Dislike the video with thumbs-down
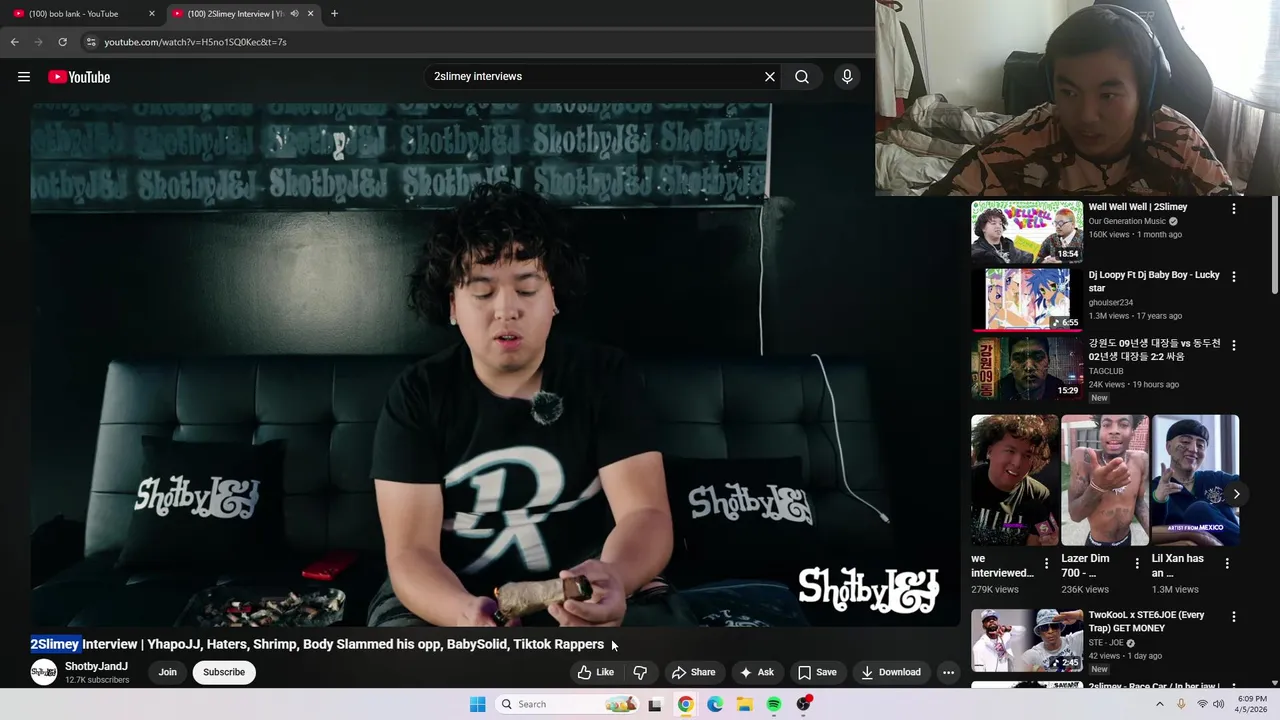 [640, 672]
